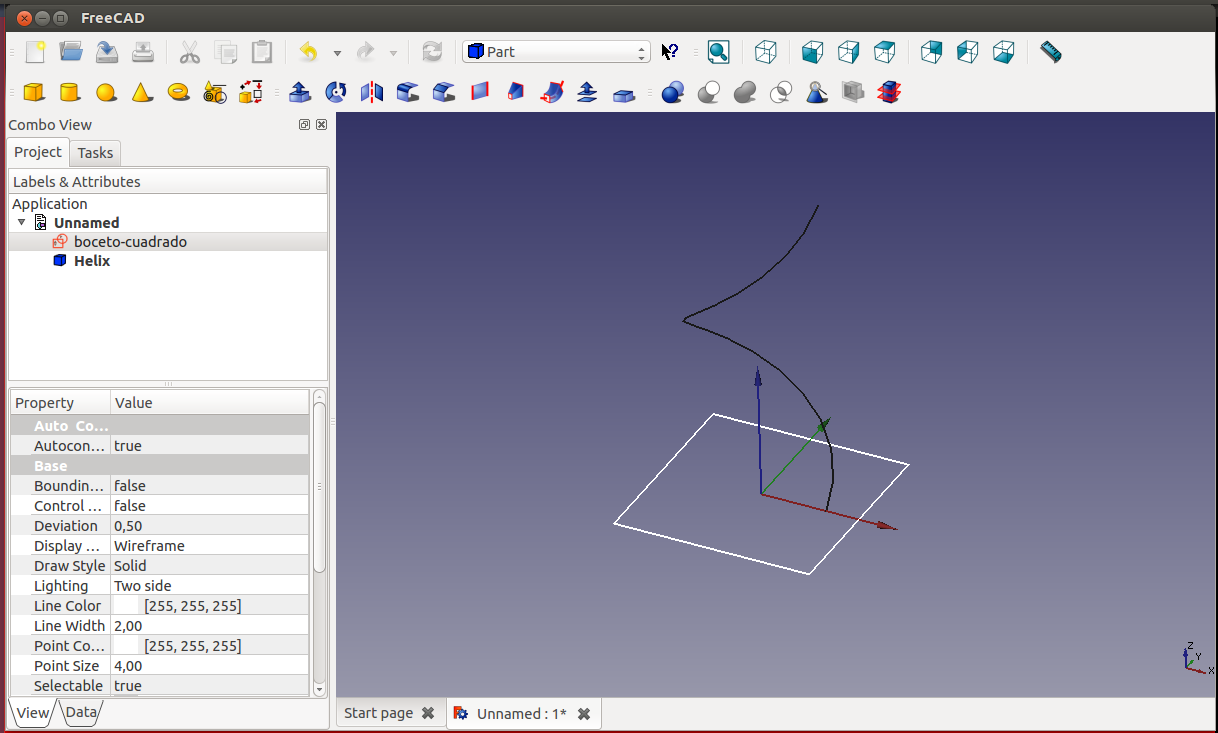The width and height of the screenshot is (1218, 733).
Task: Collapse the Unnamed document tree node
Action: [22, 222]
